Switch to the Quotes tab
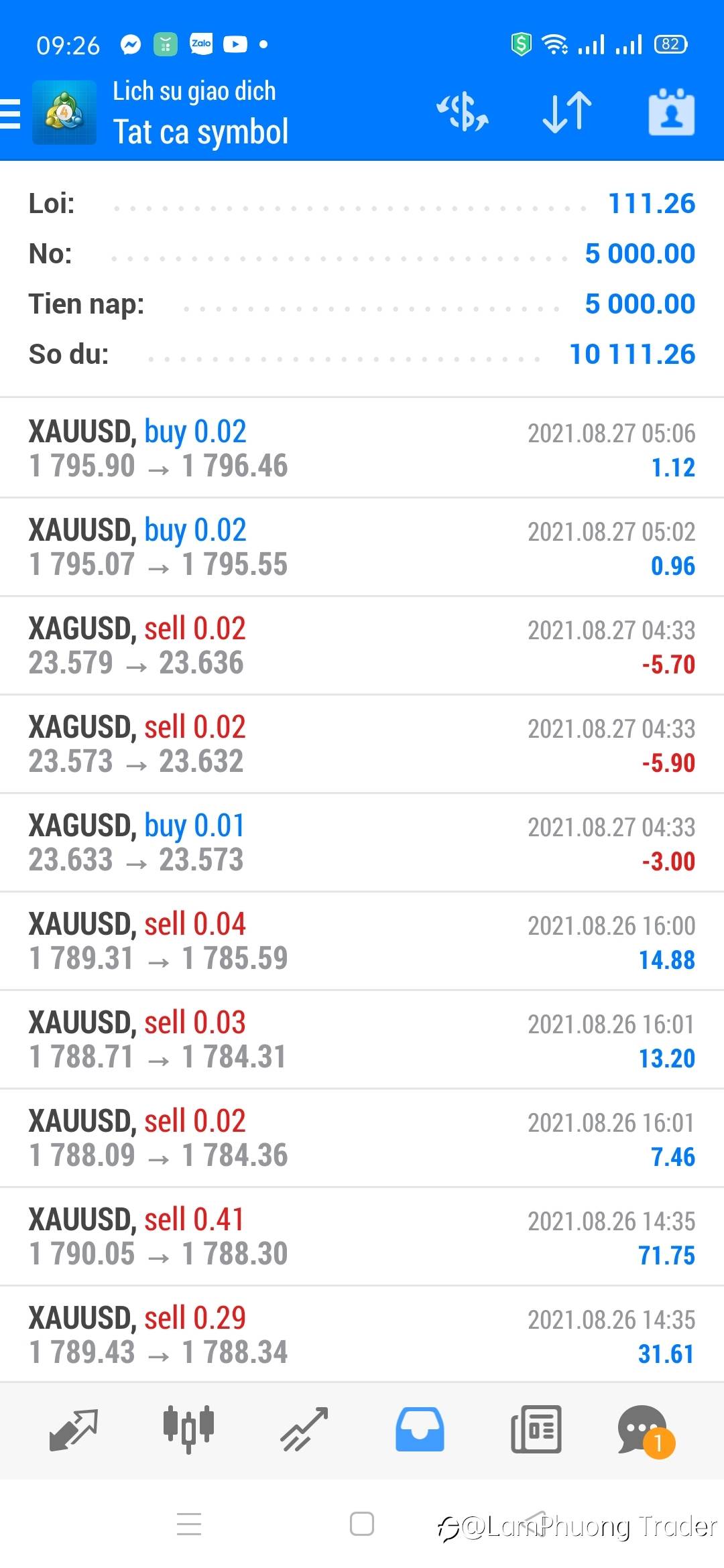 click(x=74, y=1429)
